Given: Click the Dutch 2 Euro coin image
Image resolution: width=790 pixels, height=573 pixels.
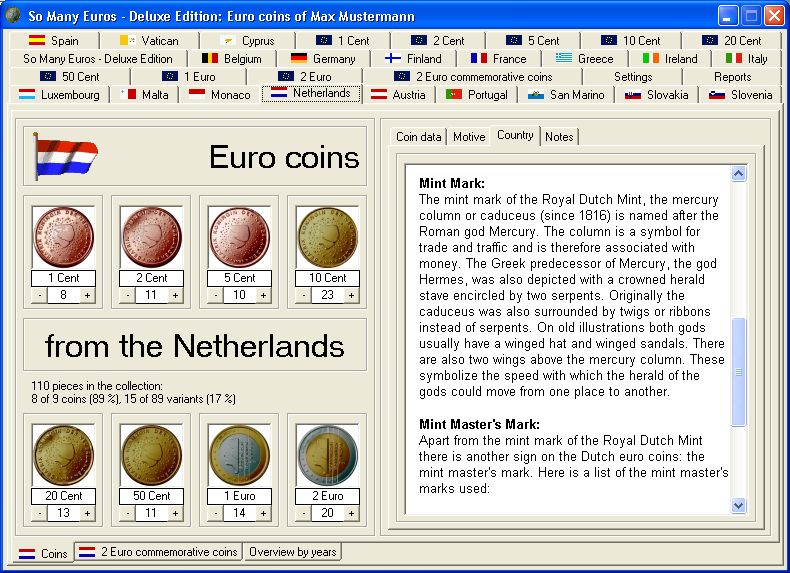Looking at the screenshot, I should (327, 455).
